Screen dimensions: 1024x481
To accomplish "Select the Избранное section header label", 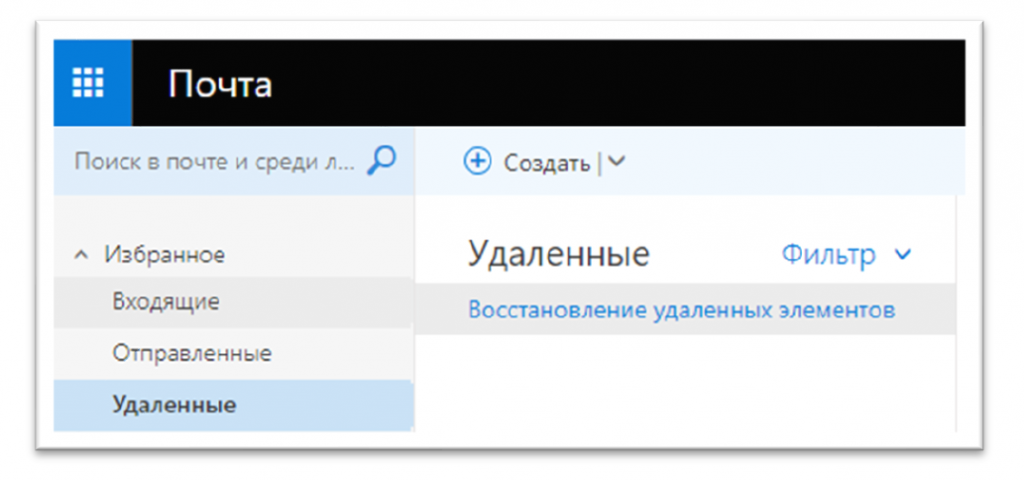I will coord(164,255).
